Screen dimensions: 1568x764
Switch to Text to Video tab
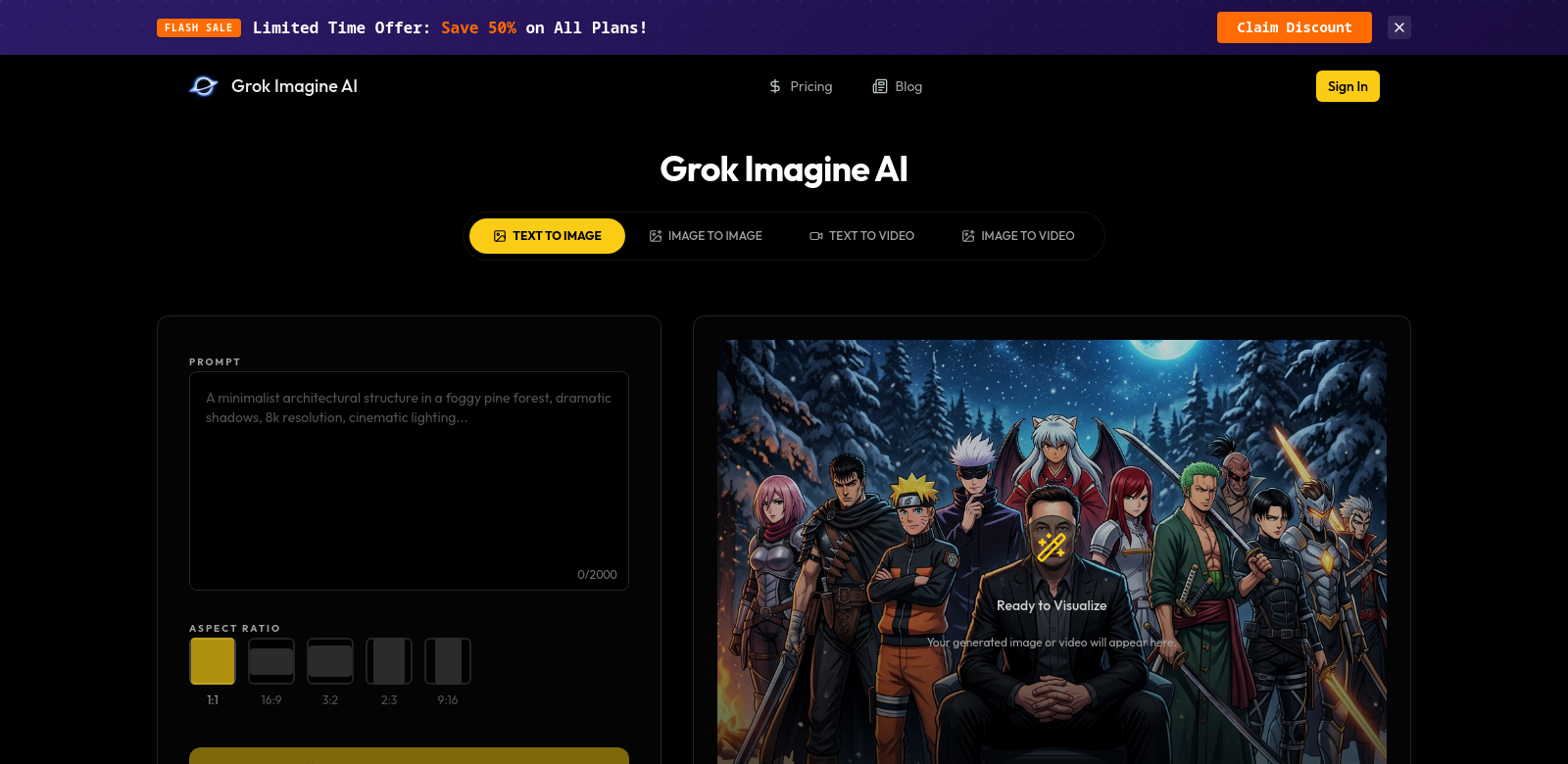(x=862, y=236)
